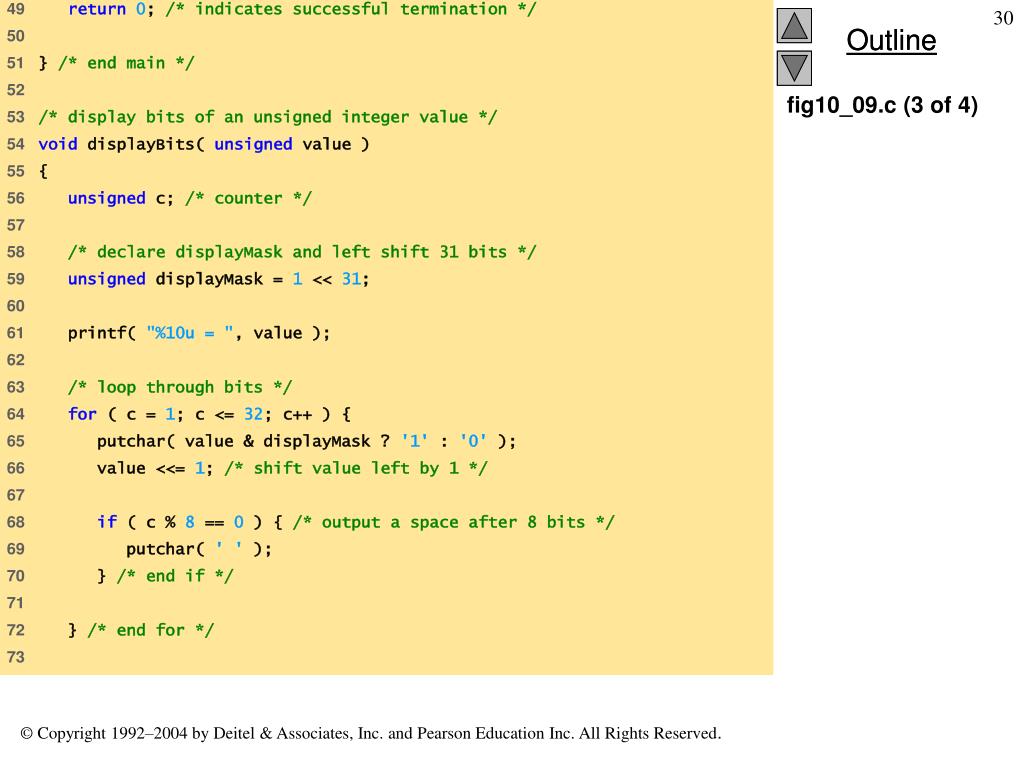Click the loop through bits comment
The width and height of the screenshot is (1024, 768).
coord(180,387)
